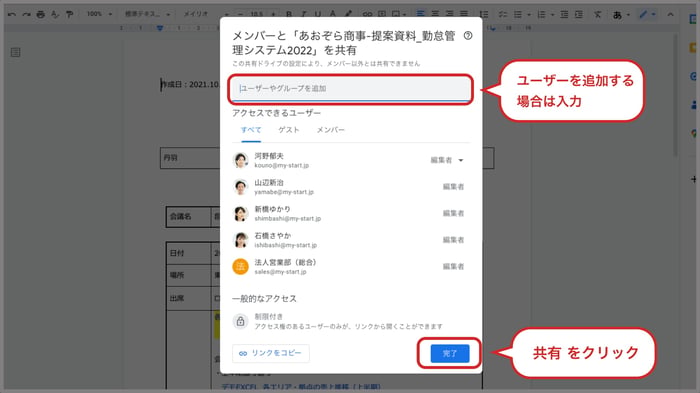The width and height of the screenshot is (700, 393).
Task: Click the Decrease indent icon
Action: click(564, 14)
